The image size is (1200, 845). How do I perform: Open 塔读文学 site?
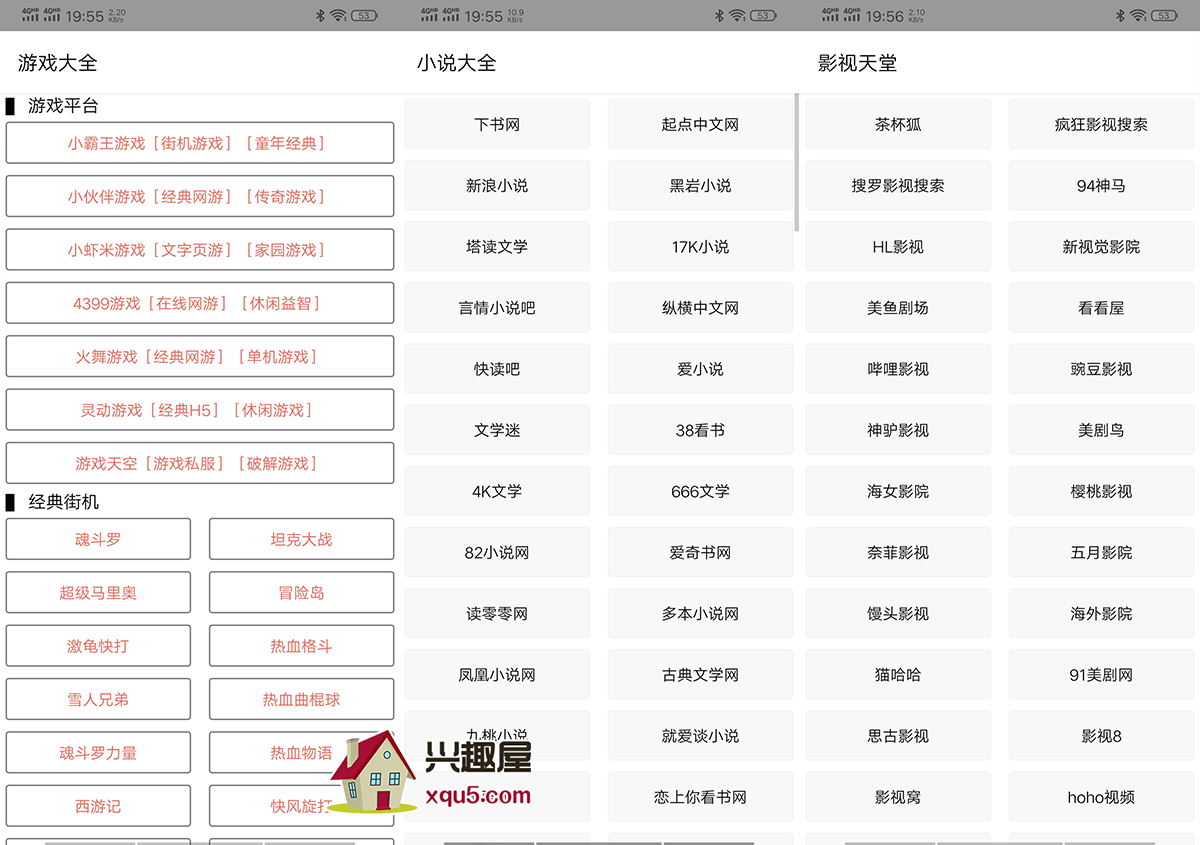[497, 246]
